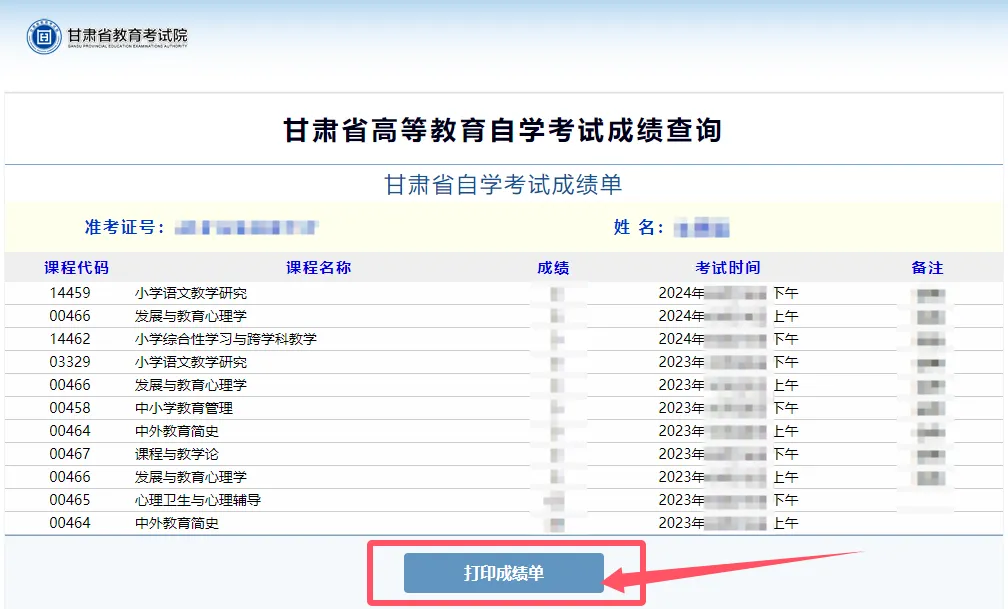Image resolution: width=1008 pixels, height=609 pixels.
Task: Select the course code 03329 cell
Action: tap(70, 362)
